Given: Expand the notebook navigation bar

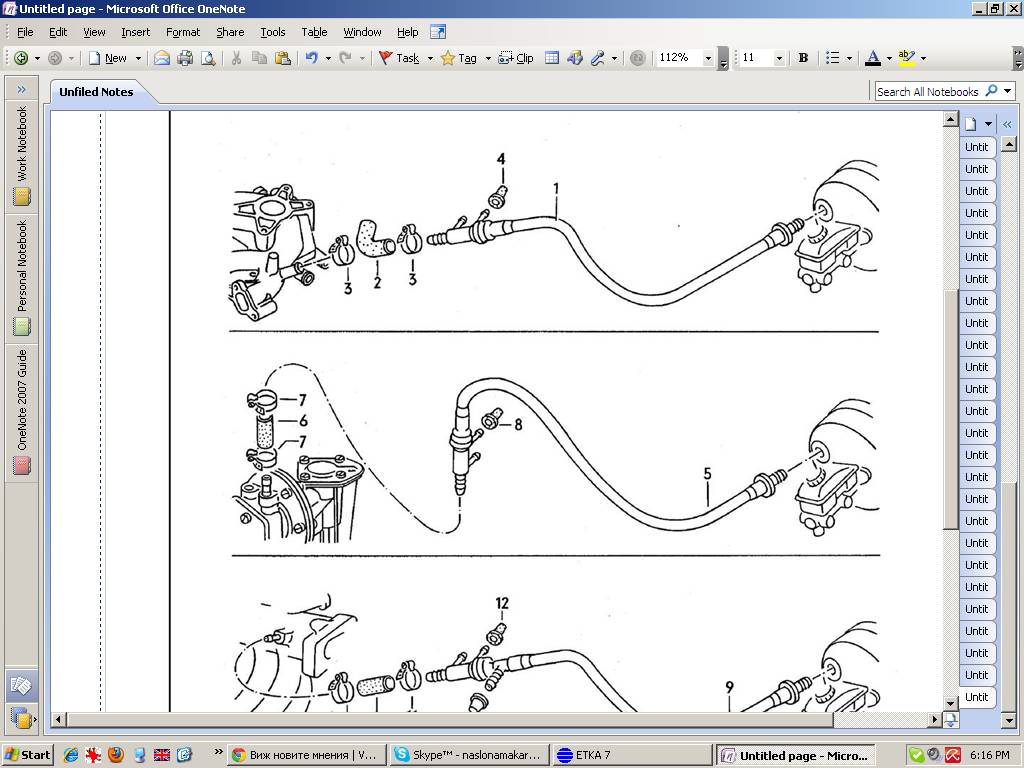Looking at the screenshot, I should (x=21, y=89).
